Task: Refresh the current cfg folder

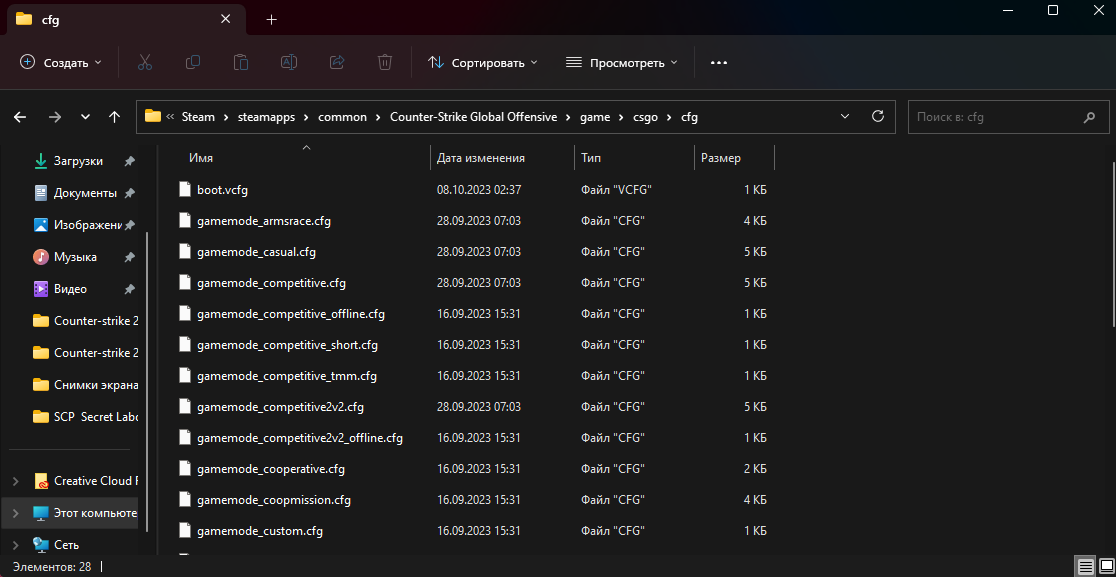Action: click(878, 116)
